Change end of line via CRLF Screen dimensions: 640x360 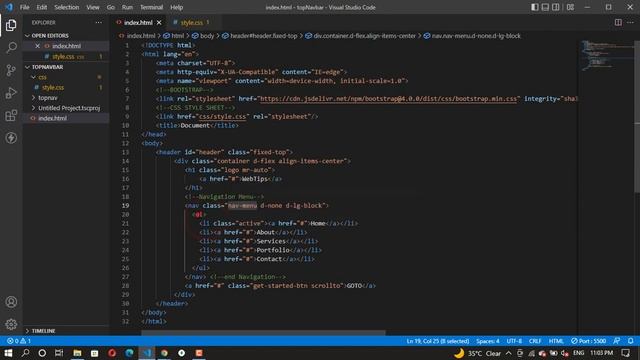(x=535, y=341)
